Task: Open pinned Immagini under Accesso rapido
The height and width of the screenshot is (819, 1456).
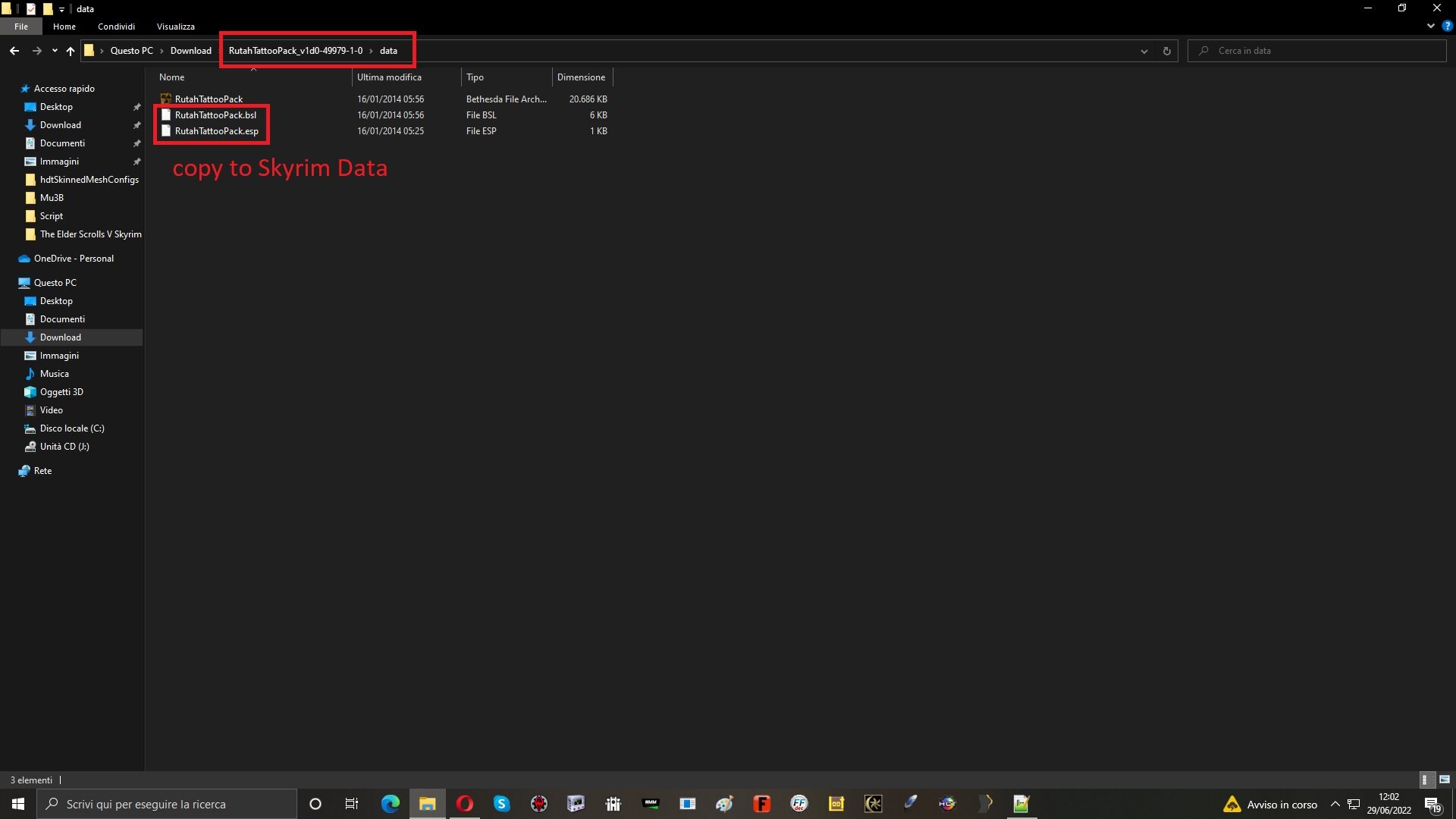Action: pos(59,162)
